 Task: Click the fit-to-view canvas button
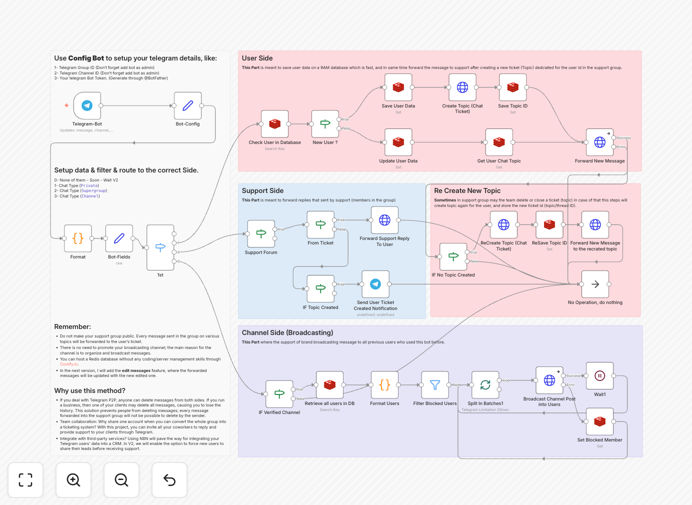[x=26, y=479]
